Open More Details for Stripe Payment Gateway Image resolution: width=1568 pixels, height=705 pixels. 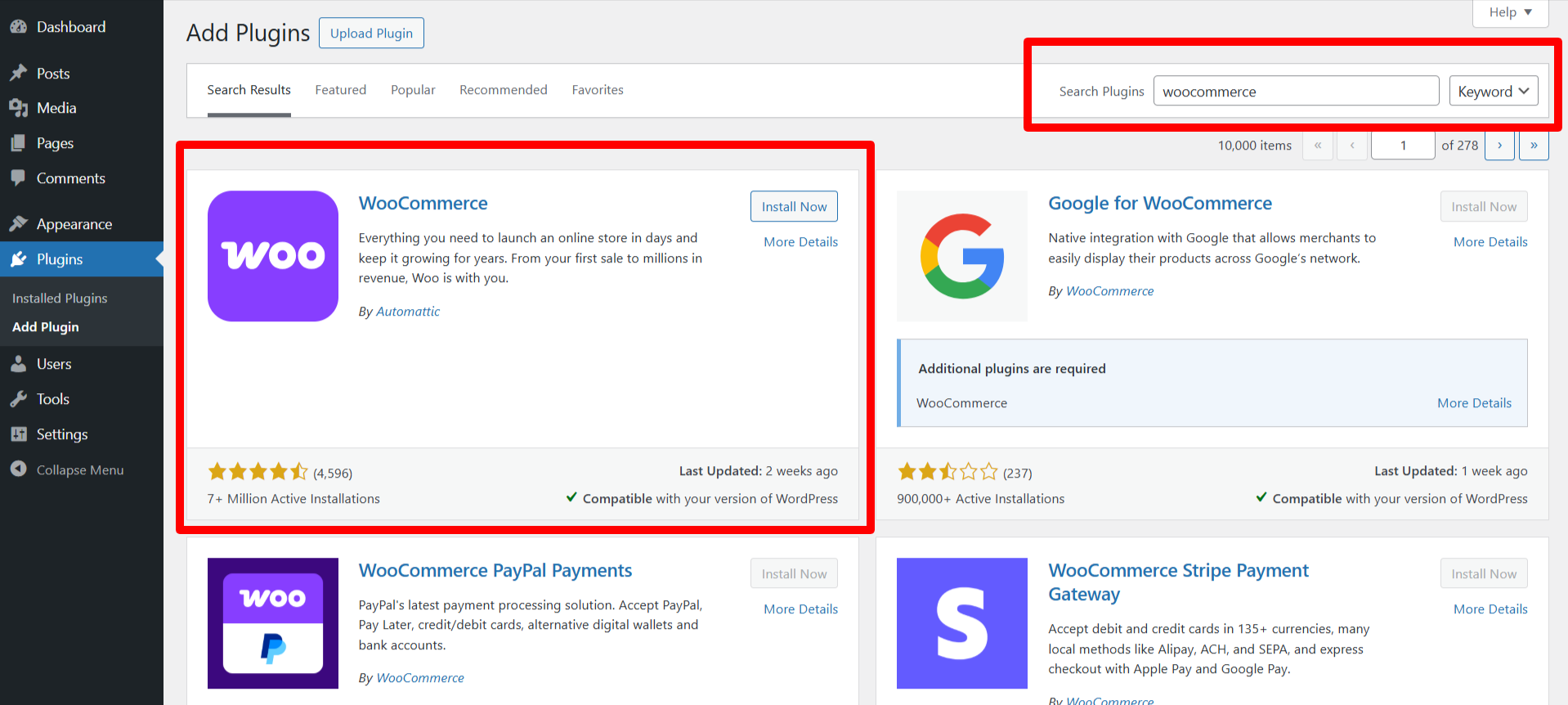[x=1490, y=609]
